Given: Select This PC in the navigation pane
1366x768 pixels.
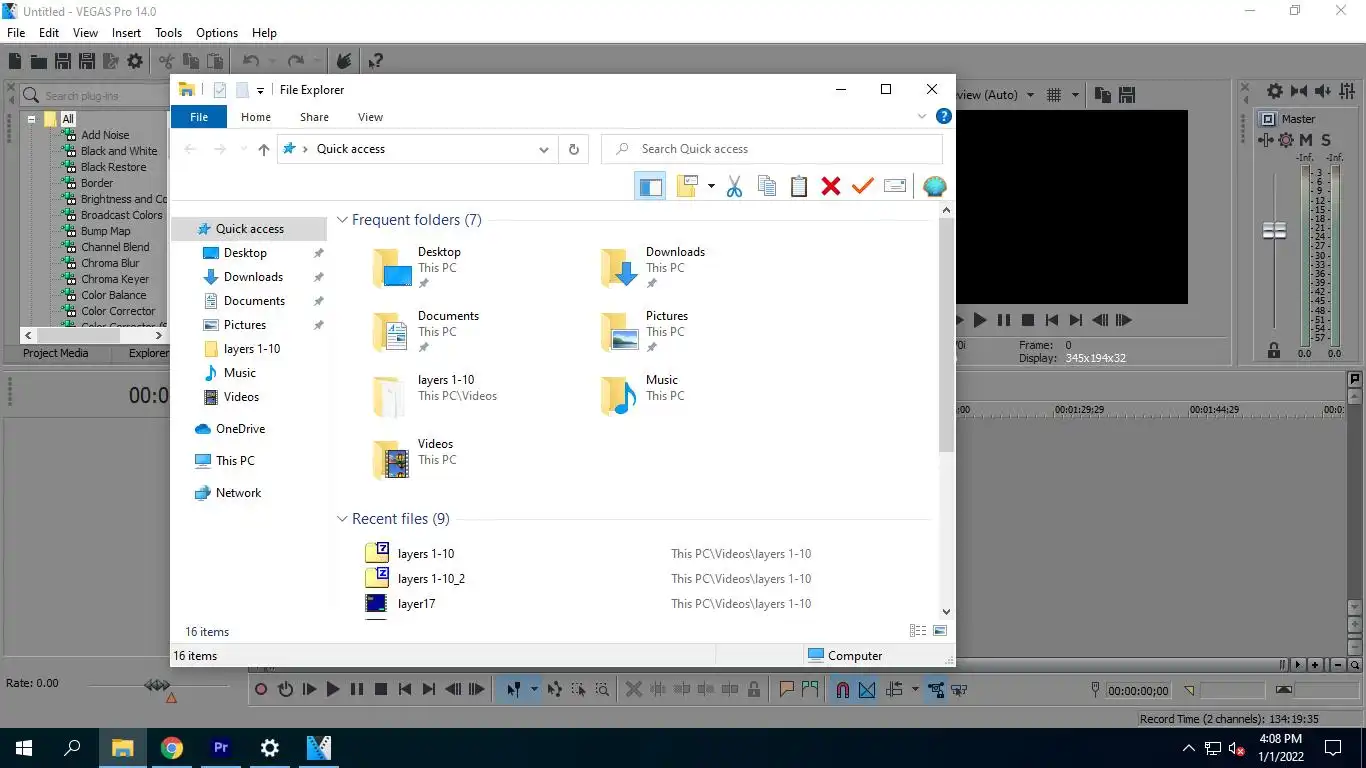Looking at the screenshot, I should click(x=235, y=461).
